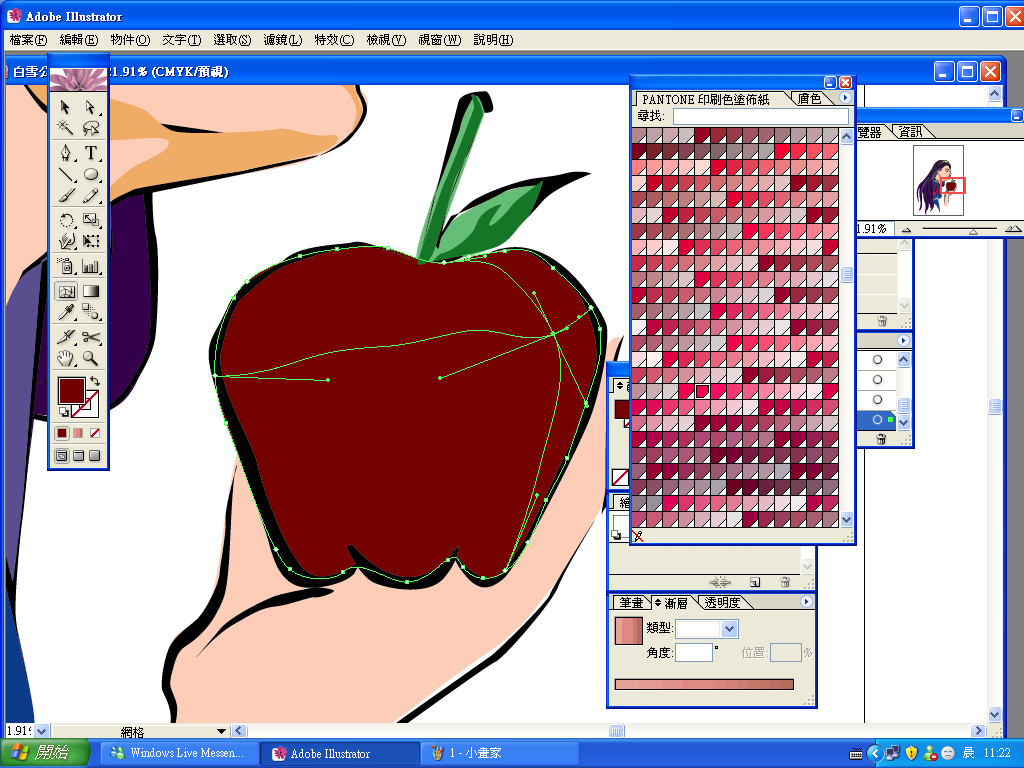Screen dimensions: 1024x768
Task: Choose the Slice tool
Action: pos(65,337)
